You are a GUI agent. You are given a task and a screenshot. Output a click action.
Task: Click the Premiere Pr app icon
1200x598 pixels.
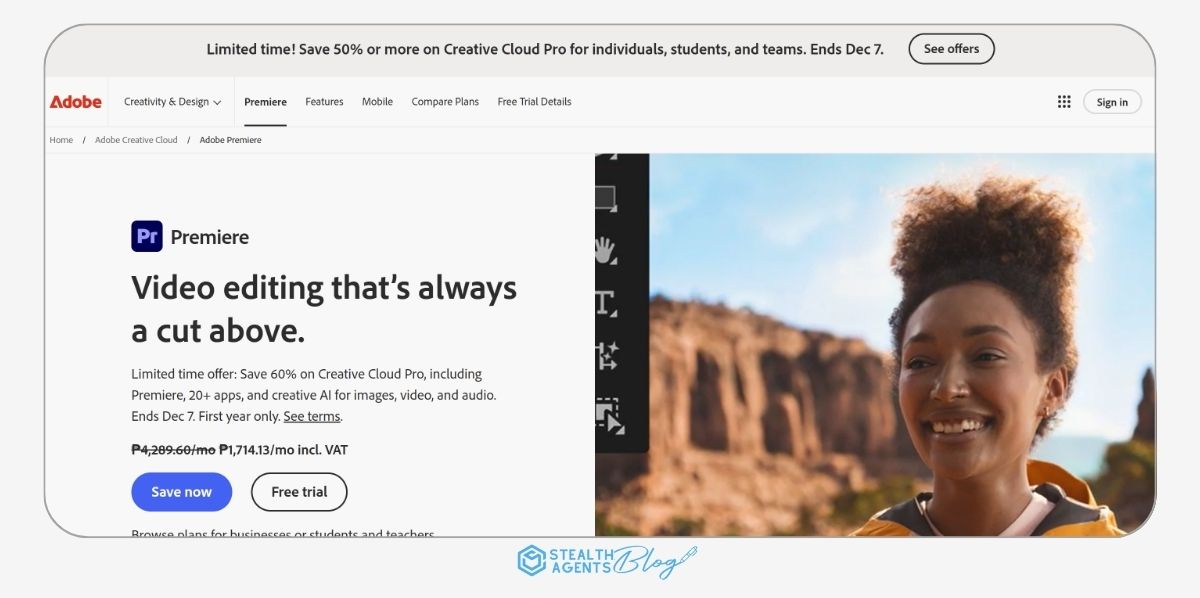click(147, 236)
